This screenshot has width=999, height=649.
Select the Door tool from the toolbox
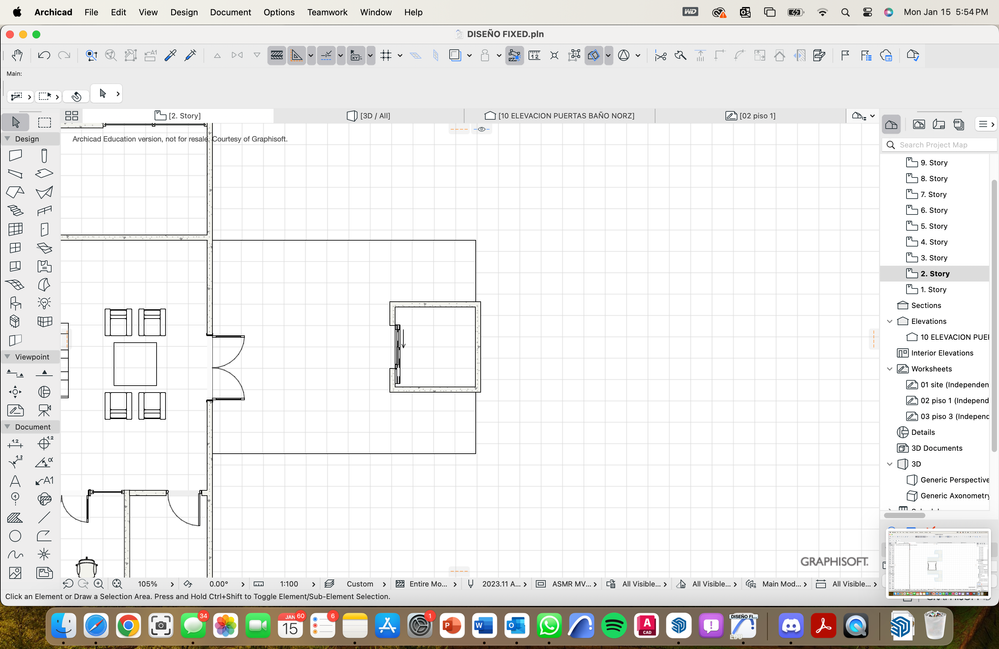click(44, 228)
